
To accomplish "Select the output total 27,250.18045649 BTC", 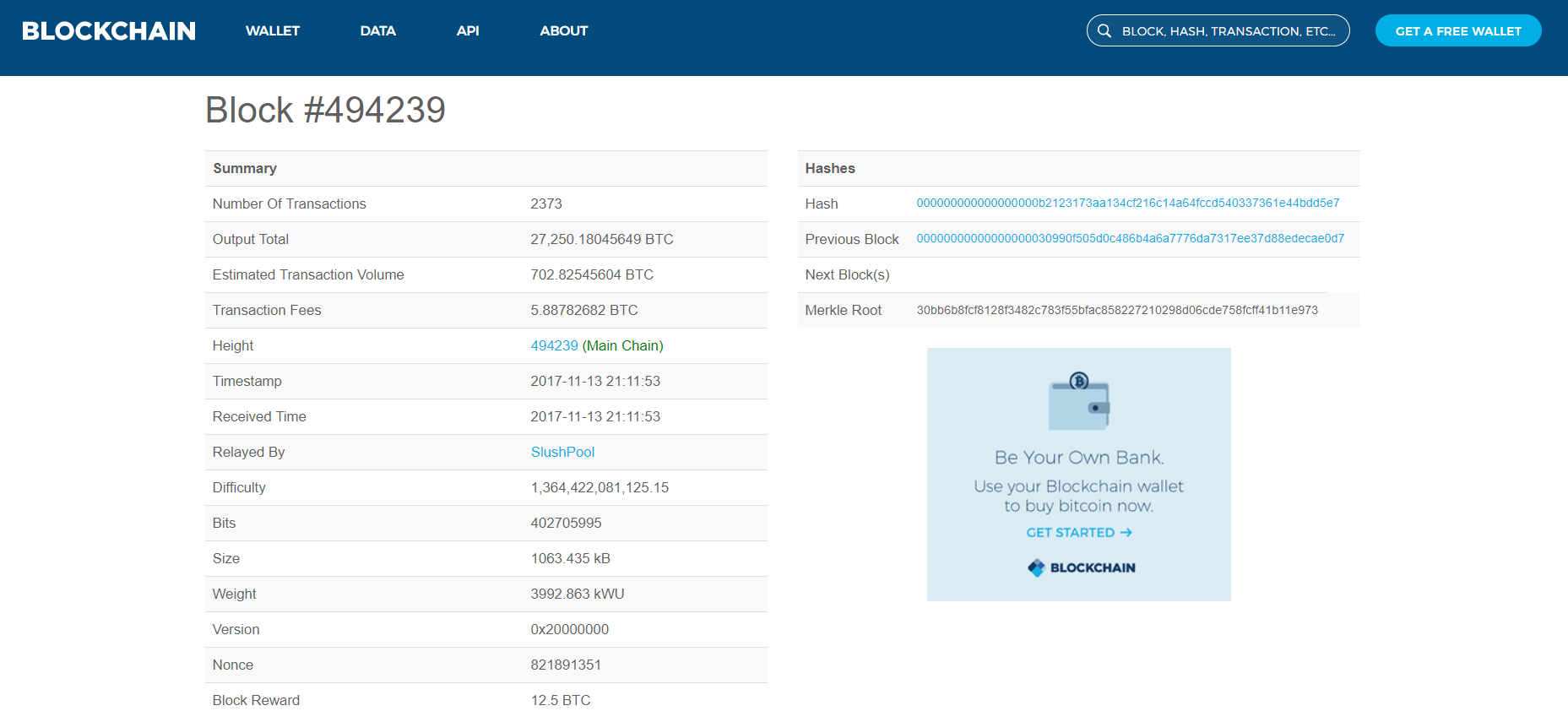I will 602,239.
